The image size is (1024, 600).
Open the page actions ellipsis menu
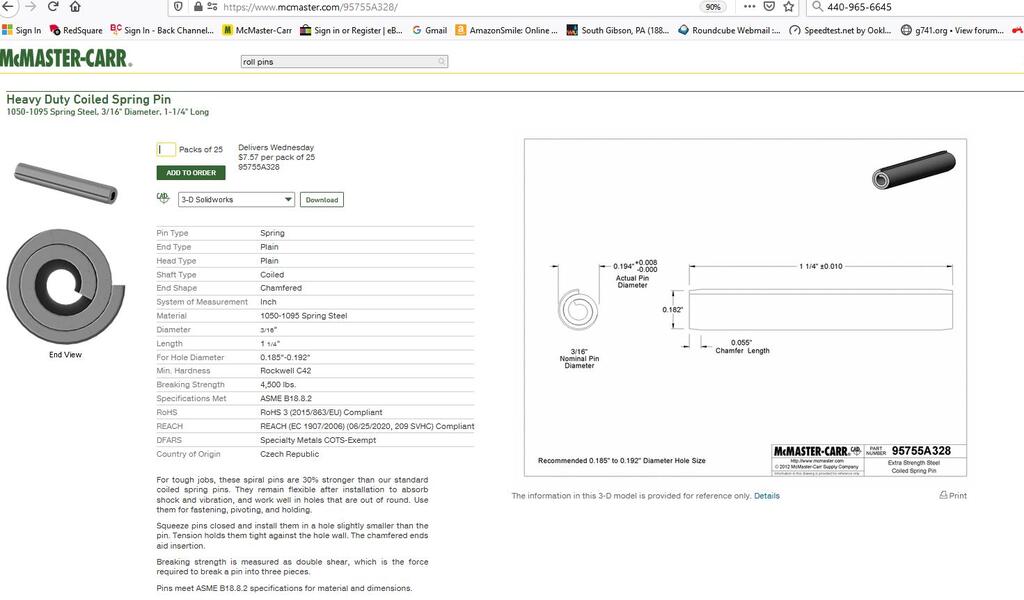[749, 7]
